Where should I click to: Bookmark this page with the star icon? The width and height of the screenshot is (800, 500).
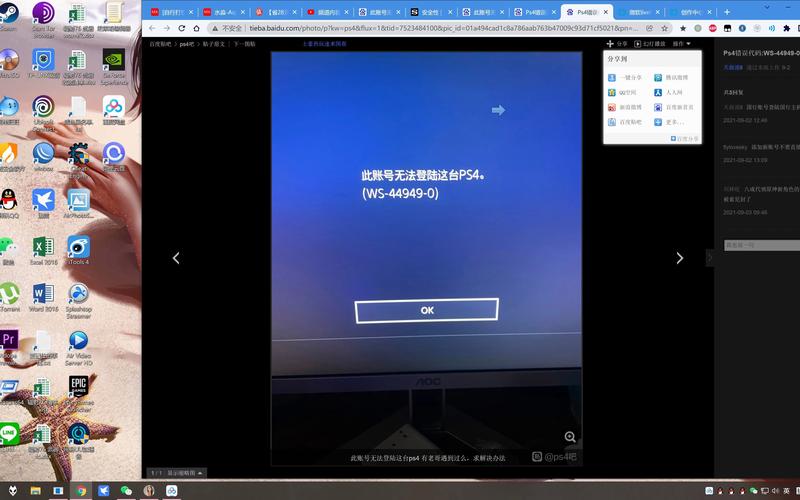664,28
